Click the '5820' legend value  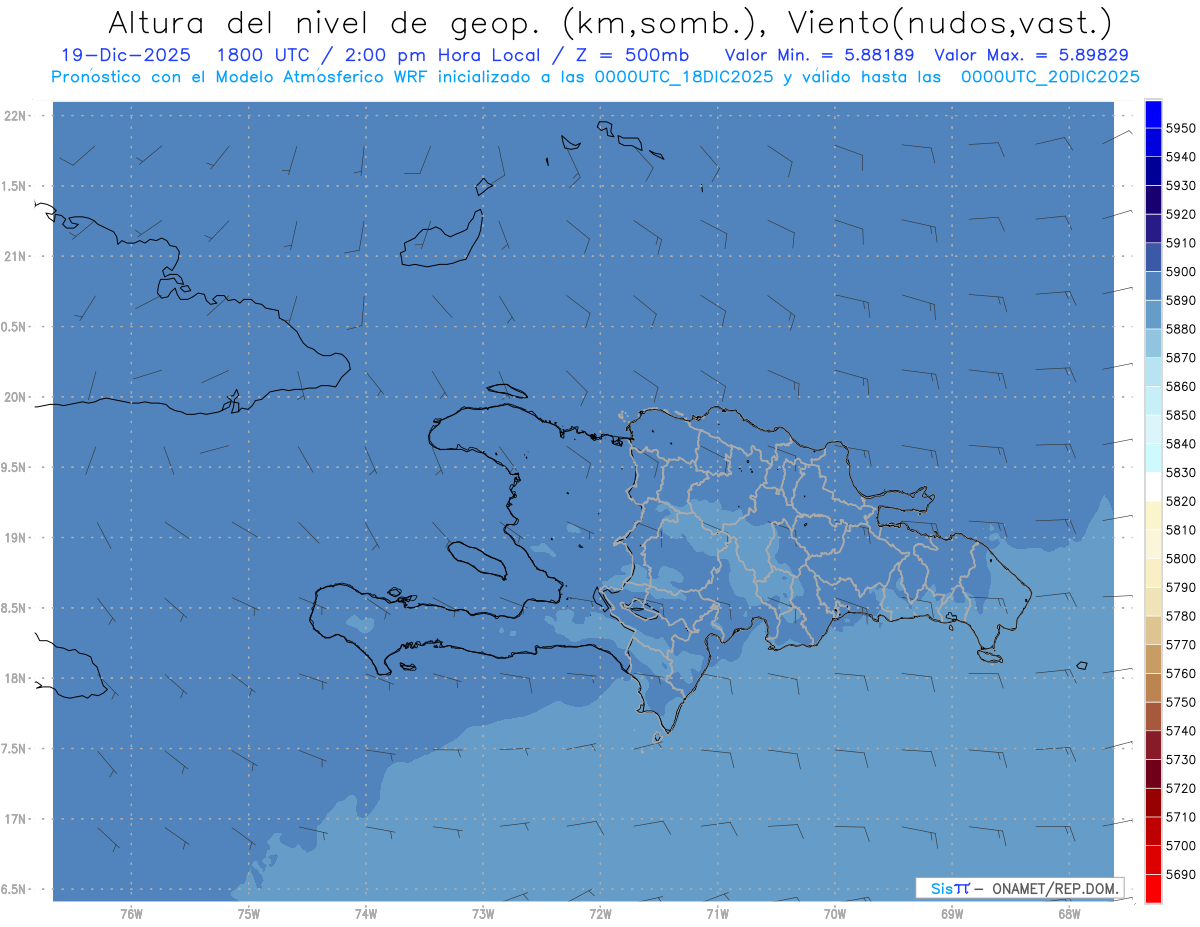point(1180,501)
